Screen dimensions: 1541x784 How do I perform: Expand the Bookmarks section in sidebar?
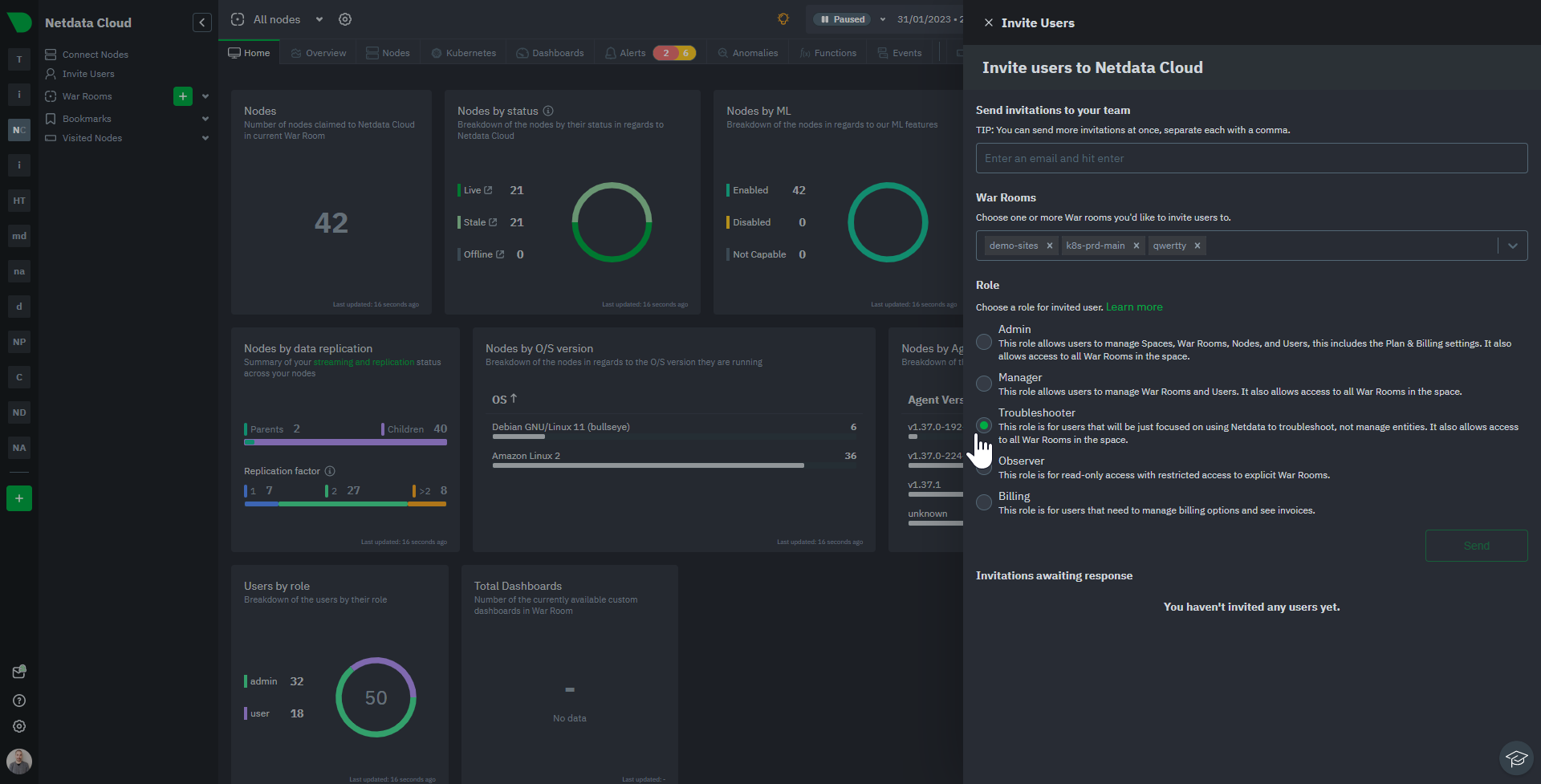click(205, 119)
